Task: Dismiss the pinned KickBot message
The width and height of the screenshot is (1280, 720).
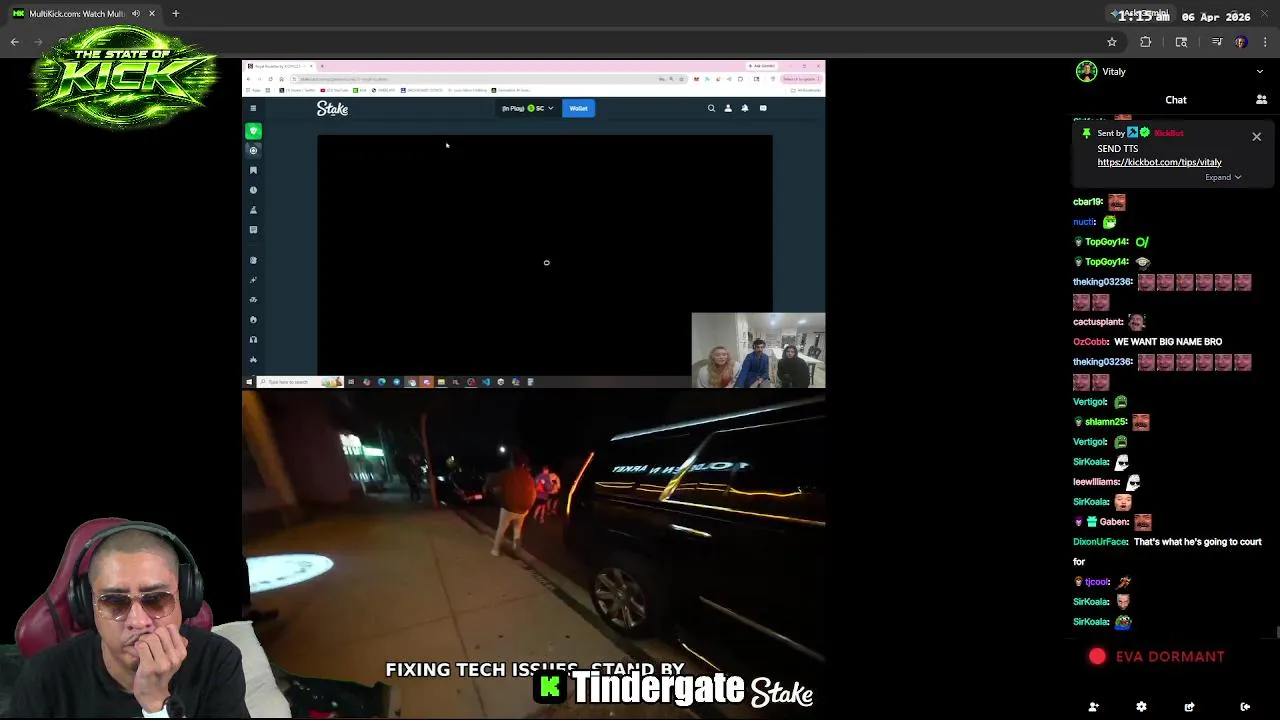Action: coord(1257,137)
